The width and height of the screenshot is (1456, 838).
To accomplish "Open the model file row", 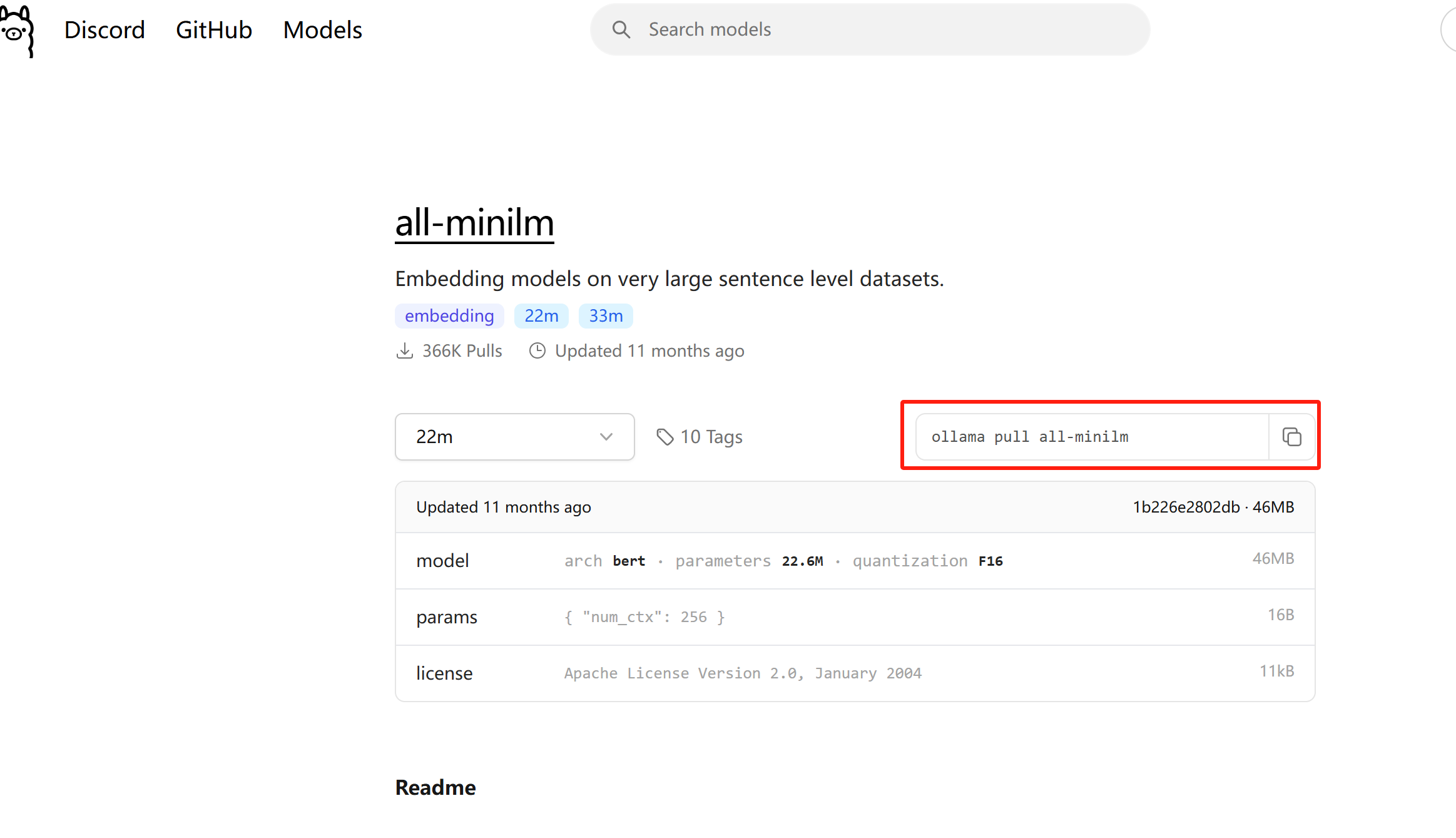I will tap(855, 561).
